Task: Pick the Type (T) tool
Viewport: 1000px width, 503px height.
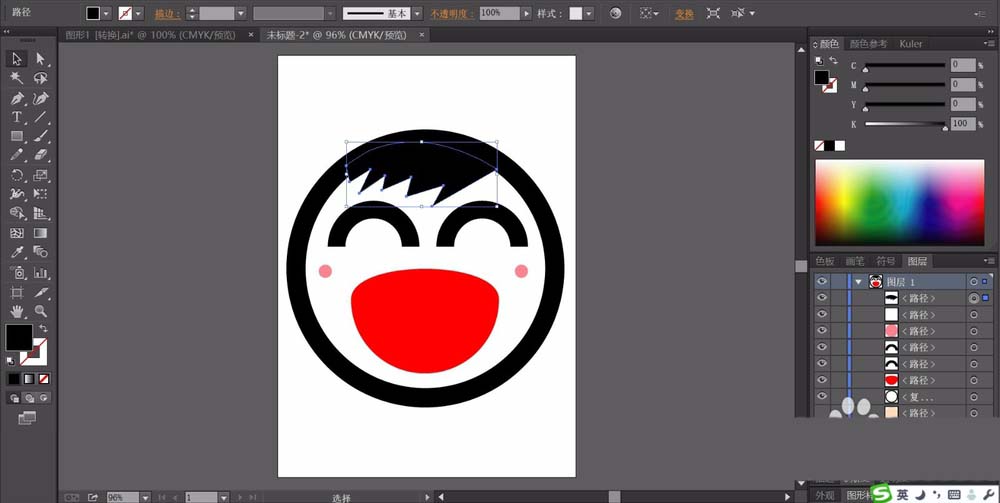Action: click(17, 117)
